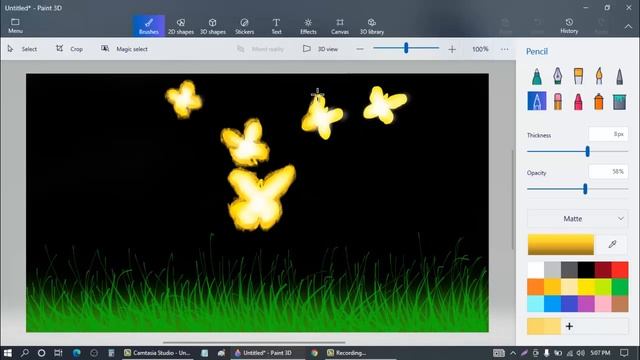Pick the purple color swatch

coord(586,304)
